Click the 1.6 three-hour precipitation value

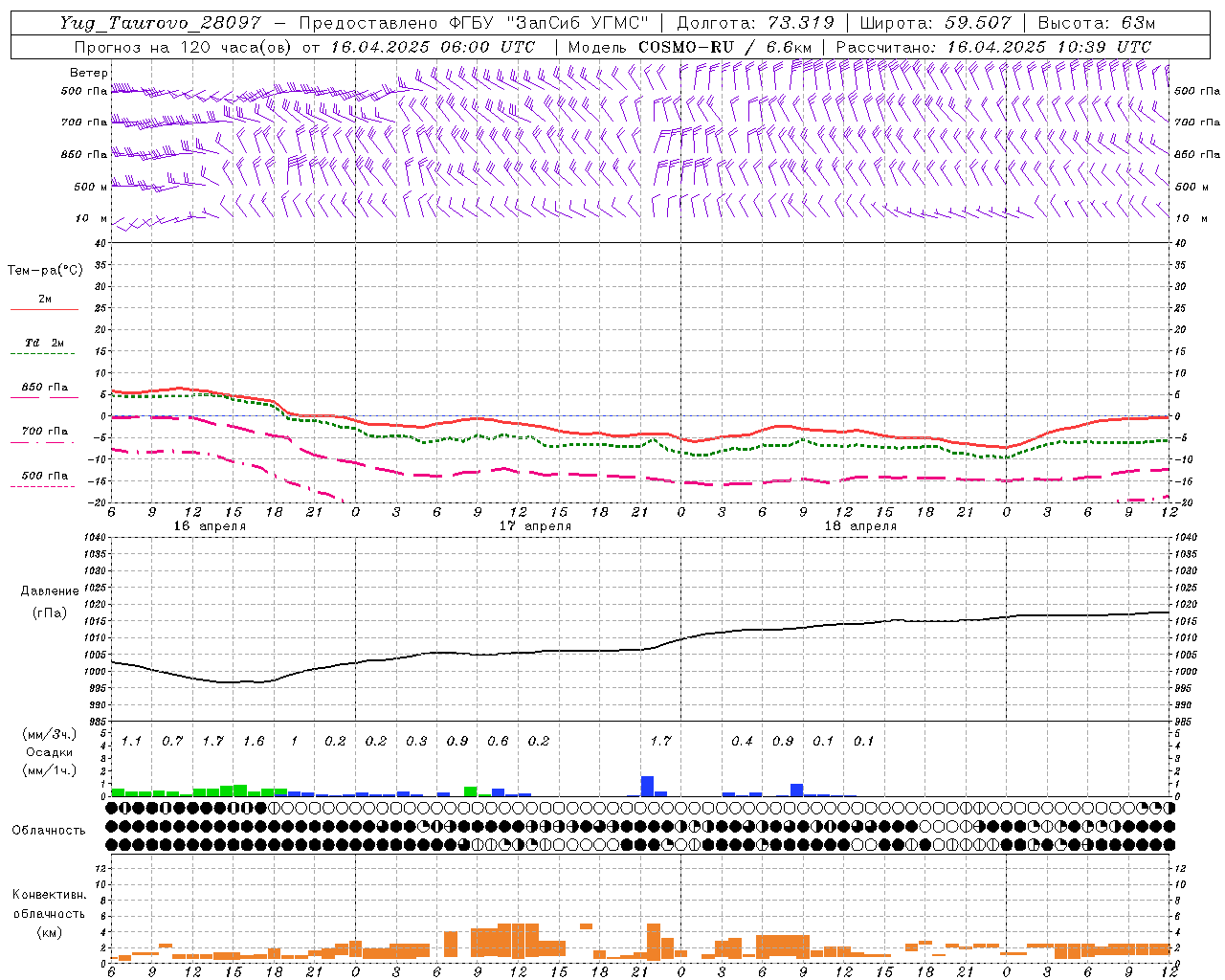click(254, 741)
